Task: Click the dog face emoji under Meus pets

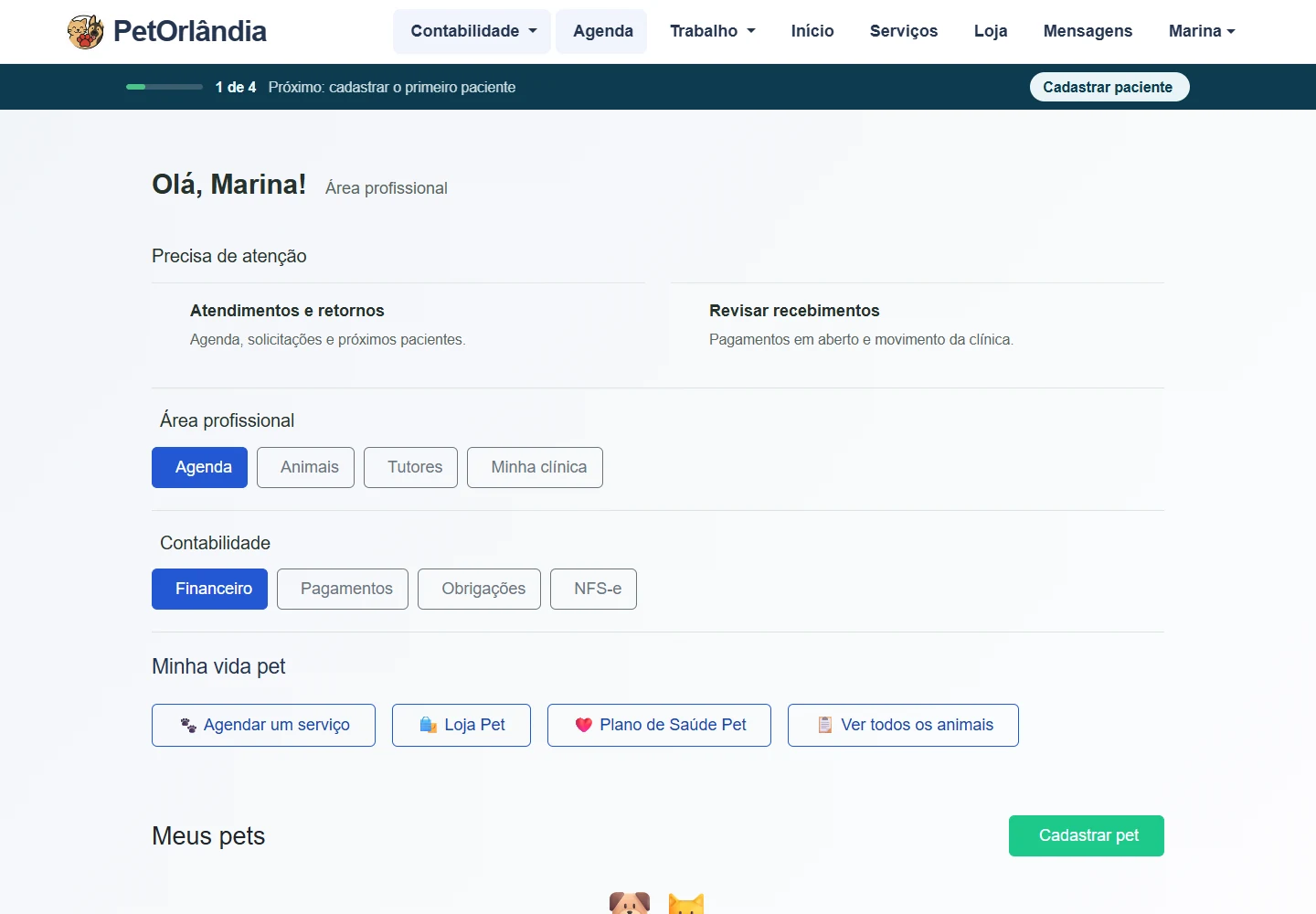Action: (630, 903)
